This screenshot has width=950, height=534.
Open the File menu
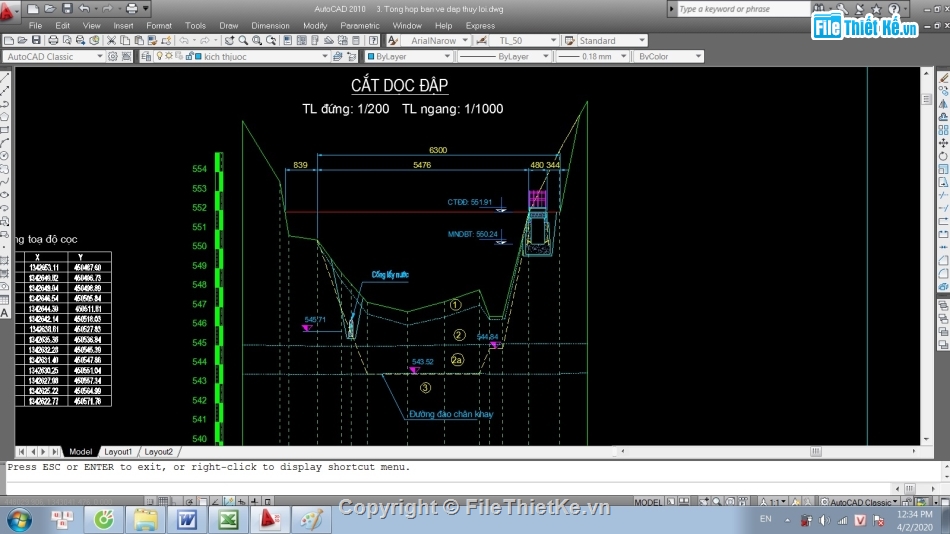pos(35,25)
